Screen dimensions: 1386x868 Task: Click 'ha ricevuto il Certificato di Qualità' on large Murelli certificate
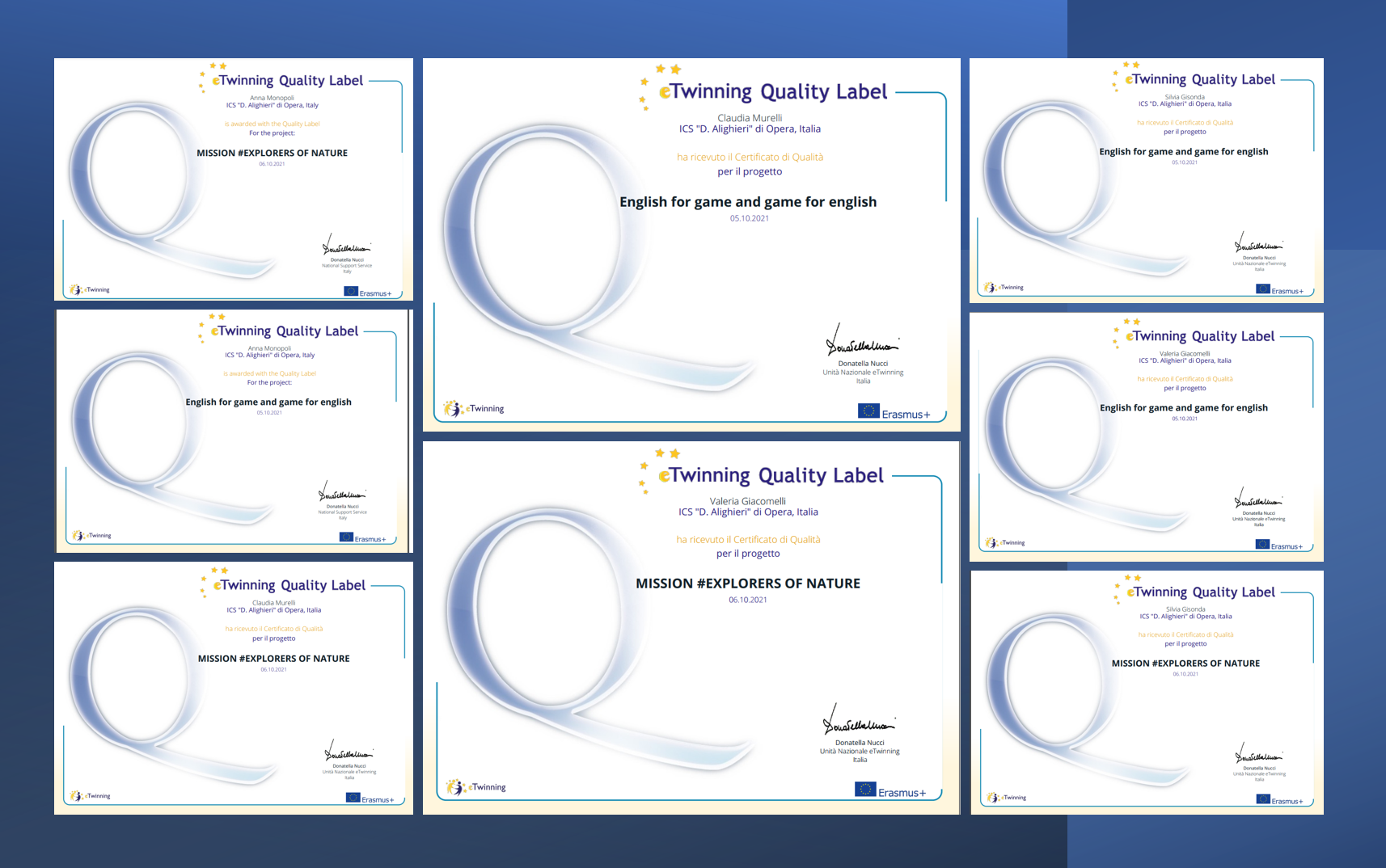point(750,157)
